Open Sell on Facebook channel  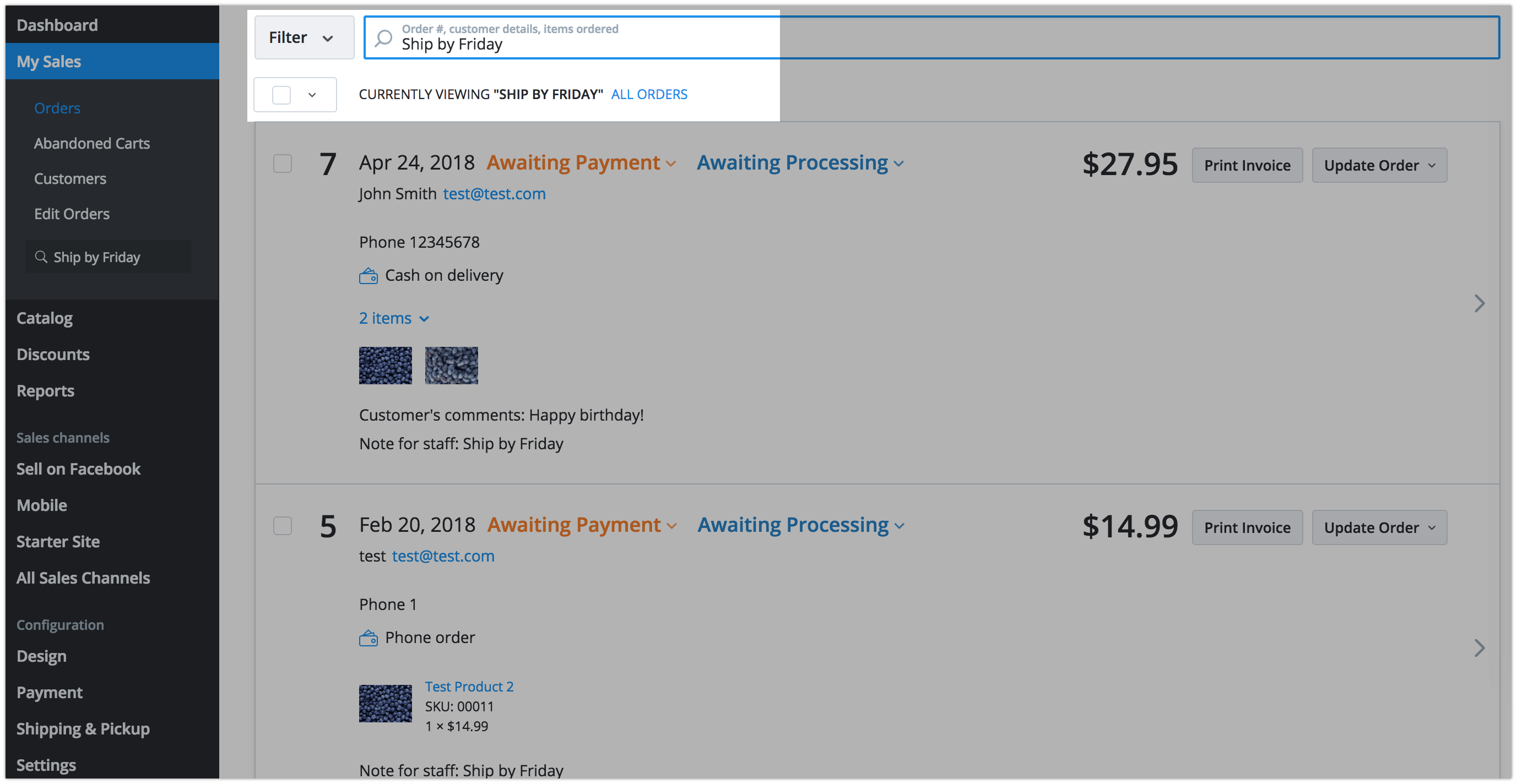click(78, 469)
